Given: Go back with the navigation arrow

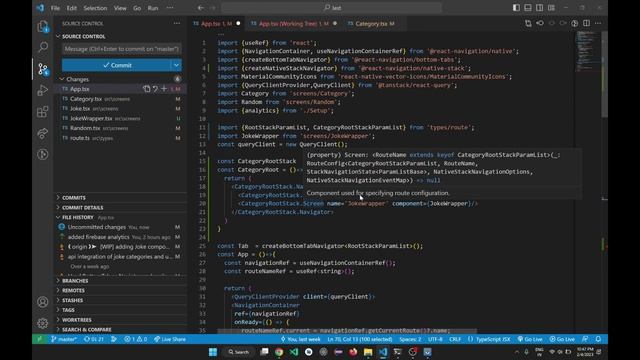Looking at the screenshot, I should click(x=200, y=8).
